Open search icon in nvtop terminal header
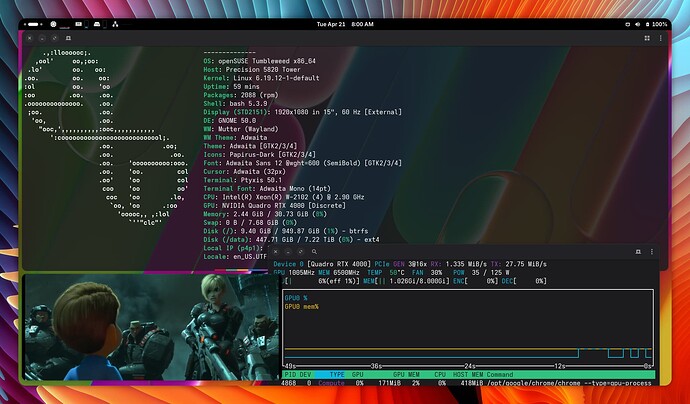This screenshot has width=690, height=404. click(314, 252)
